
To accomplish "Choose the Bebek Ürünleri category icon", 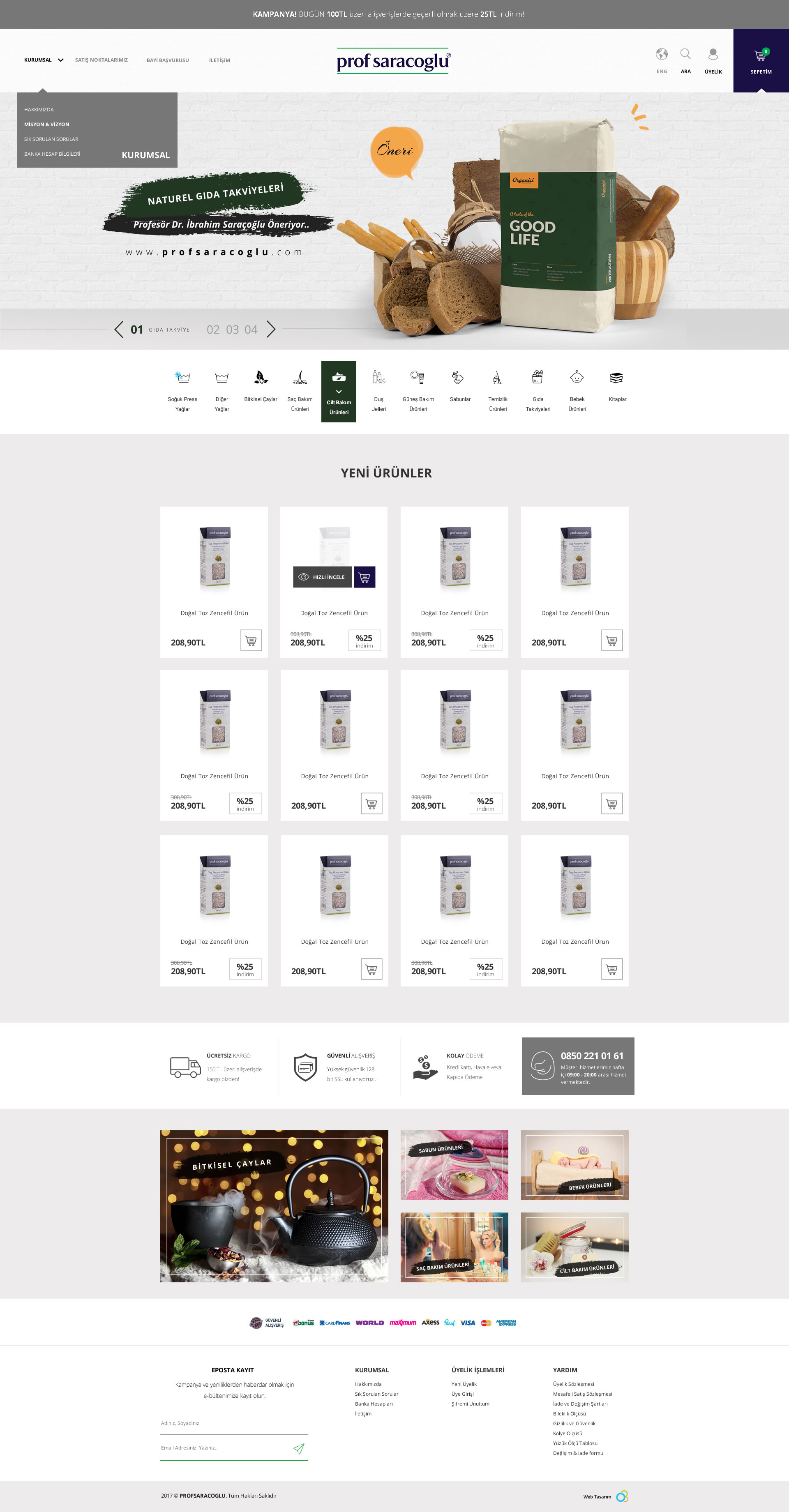I will [x=577, y=377].
